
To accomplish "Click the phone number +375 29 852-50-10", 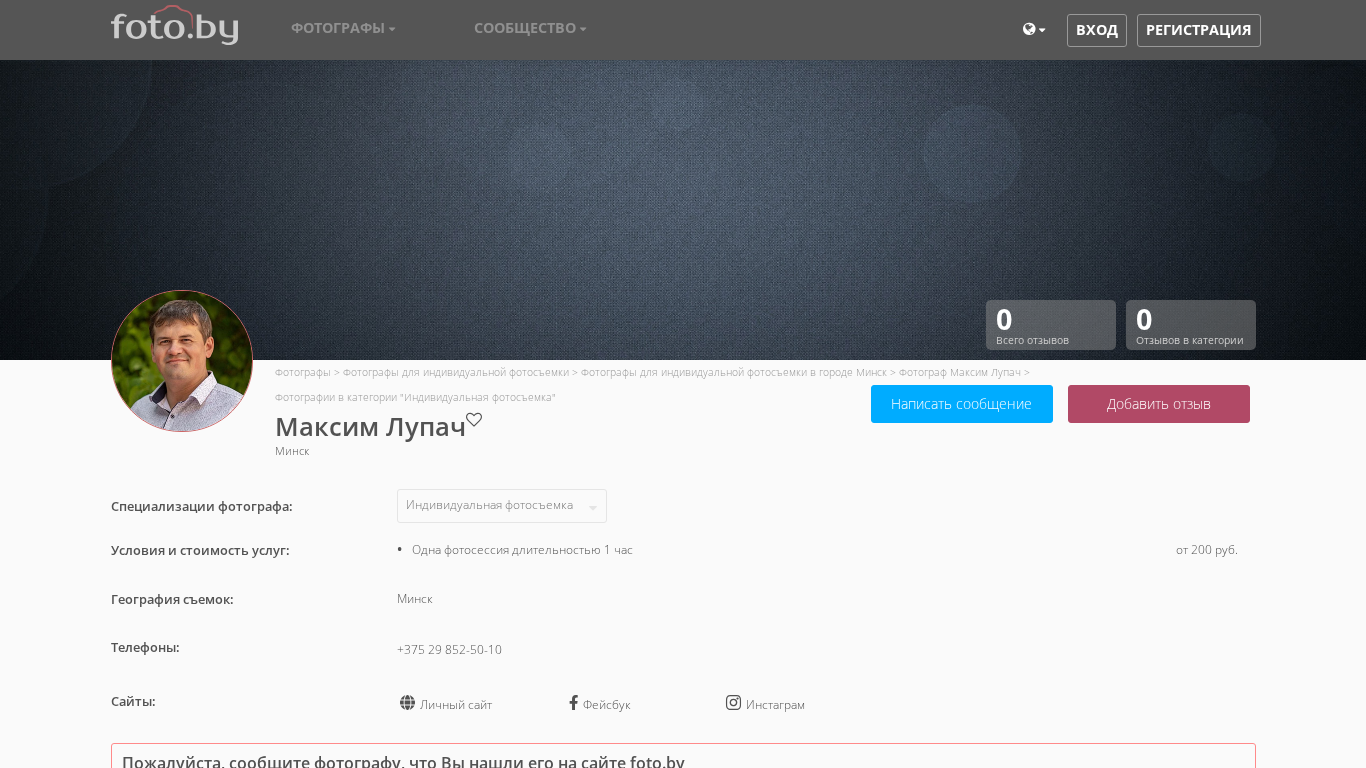I will coord(449,650).
